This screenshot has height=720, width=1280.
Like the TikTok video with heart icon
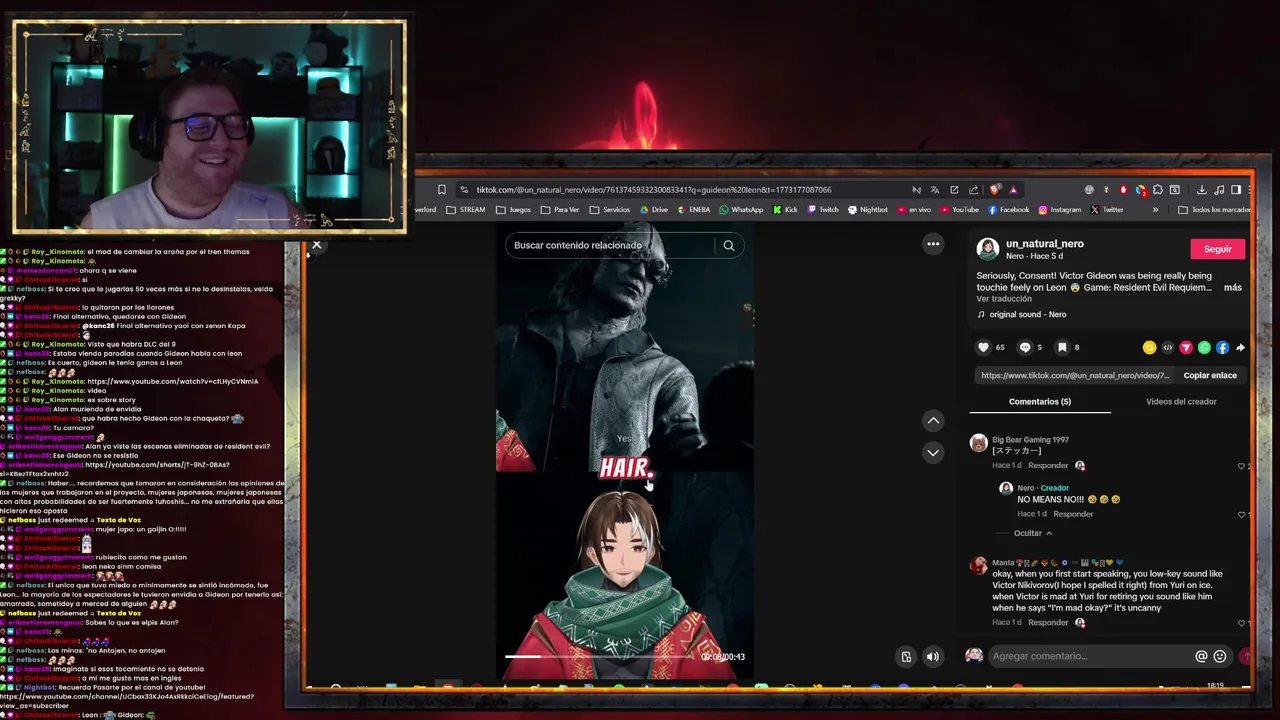tap(983, 347)
